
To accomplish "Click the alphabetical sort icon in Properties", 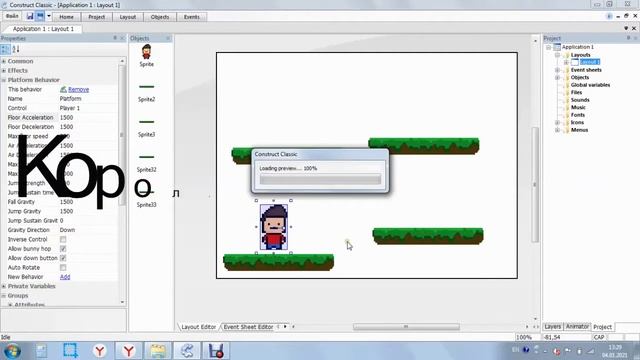I will tap(16, 49).
